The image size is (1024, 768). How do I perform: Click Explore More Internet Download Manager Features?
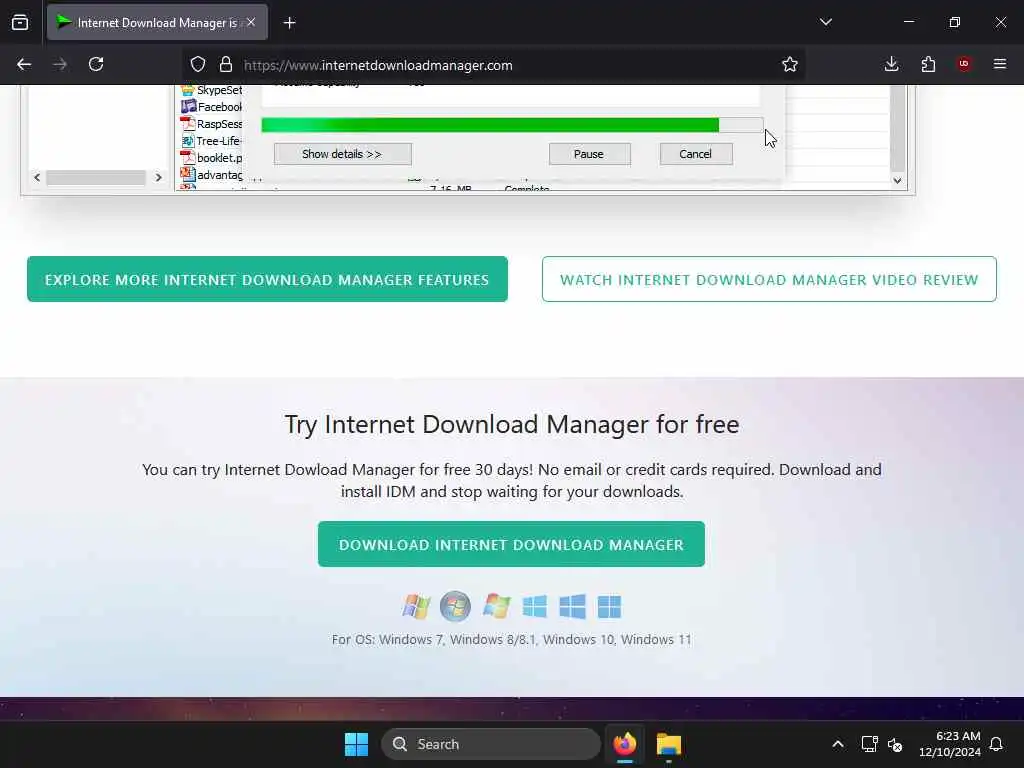pos(267,280)
